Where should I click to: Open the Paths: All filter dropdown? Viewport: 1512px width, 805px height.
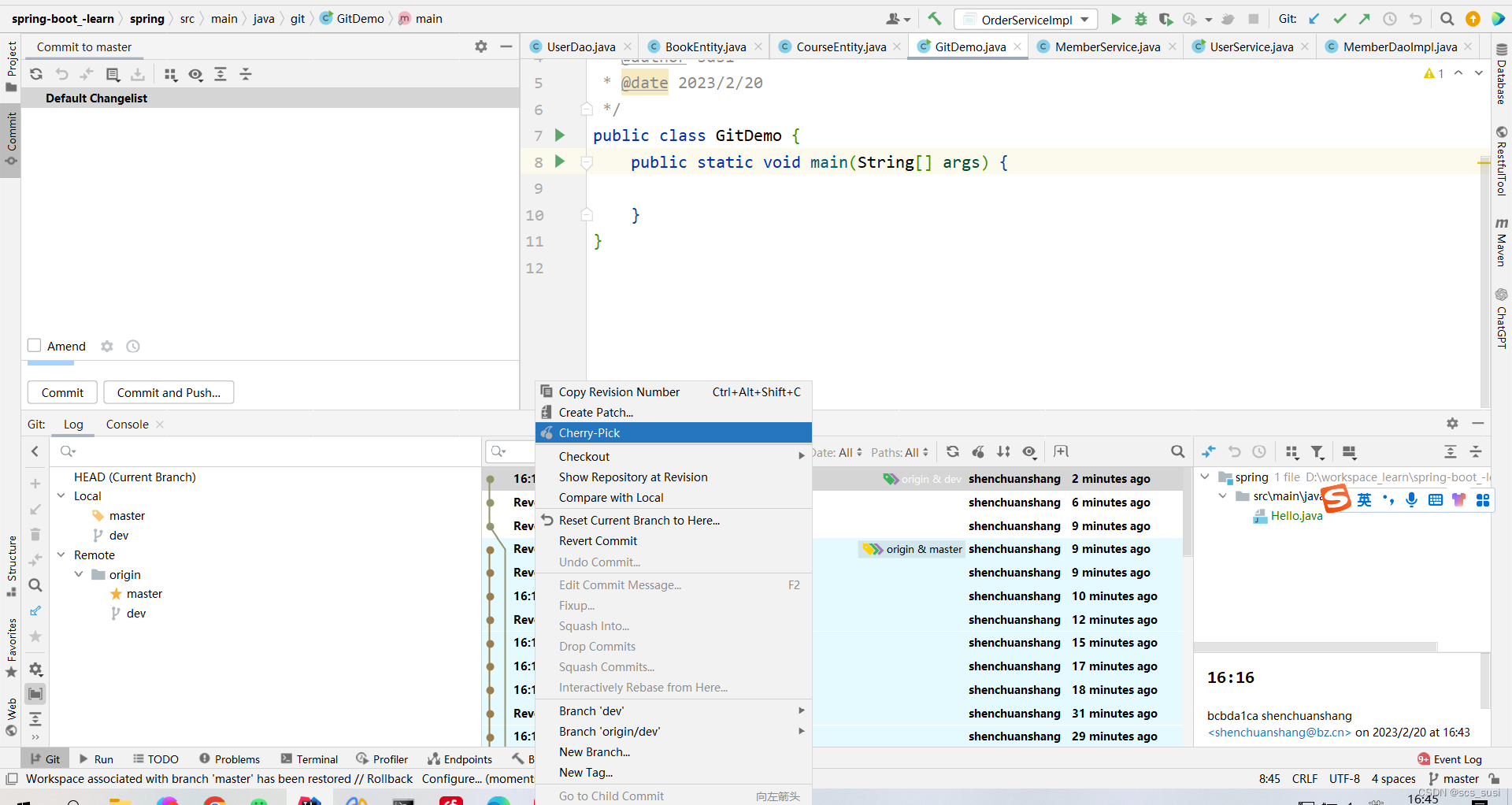pyautogui.click(x=899, y=452)
